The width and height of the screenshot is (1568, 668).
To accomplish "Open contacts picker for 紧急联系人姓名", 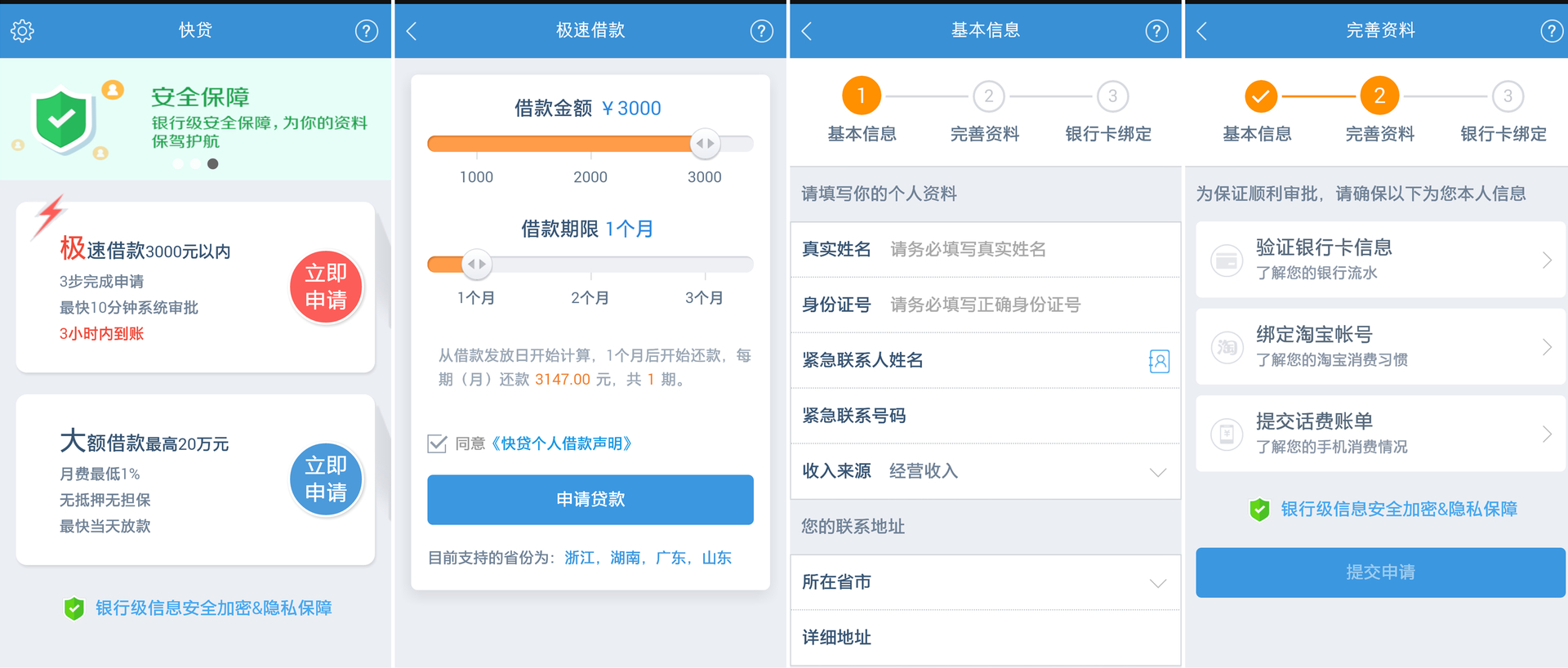I will [x=1158, y=361].
